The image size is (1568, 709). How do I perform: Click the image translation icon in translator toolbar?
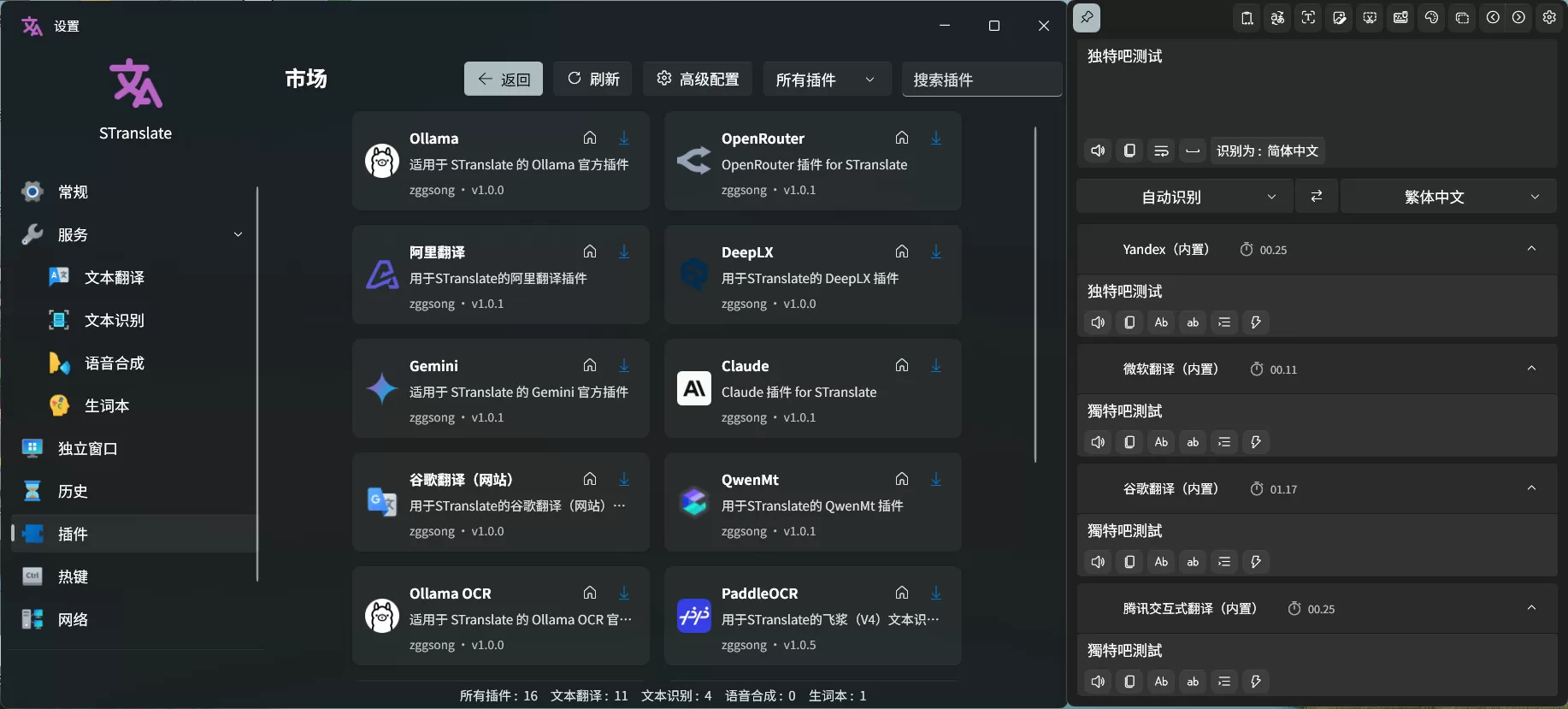[x=1340, y=17]
